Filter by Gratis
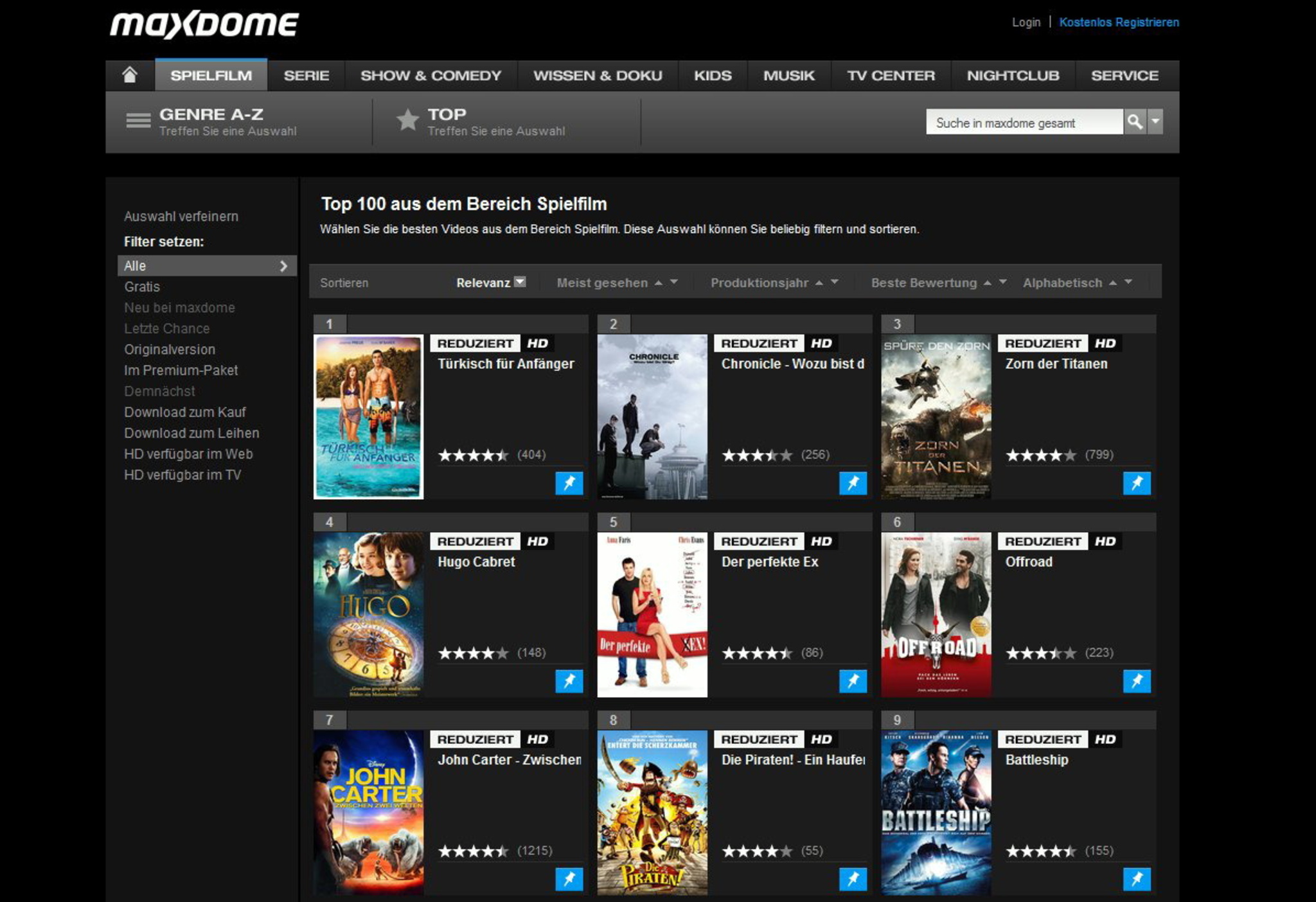The height and width of the screenshot is (902, 1316). (x=142, y=287)
